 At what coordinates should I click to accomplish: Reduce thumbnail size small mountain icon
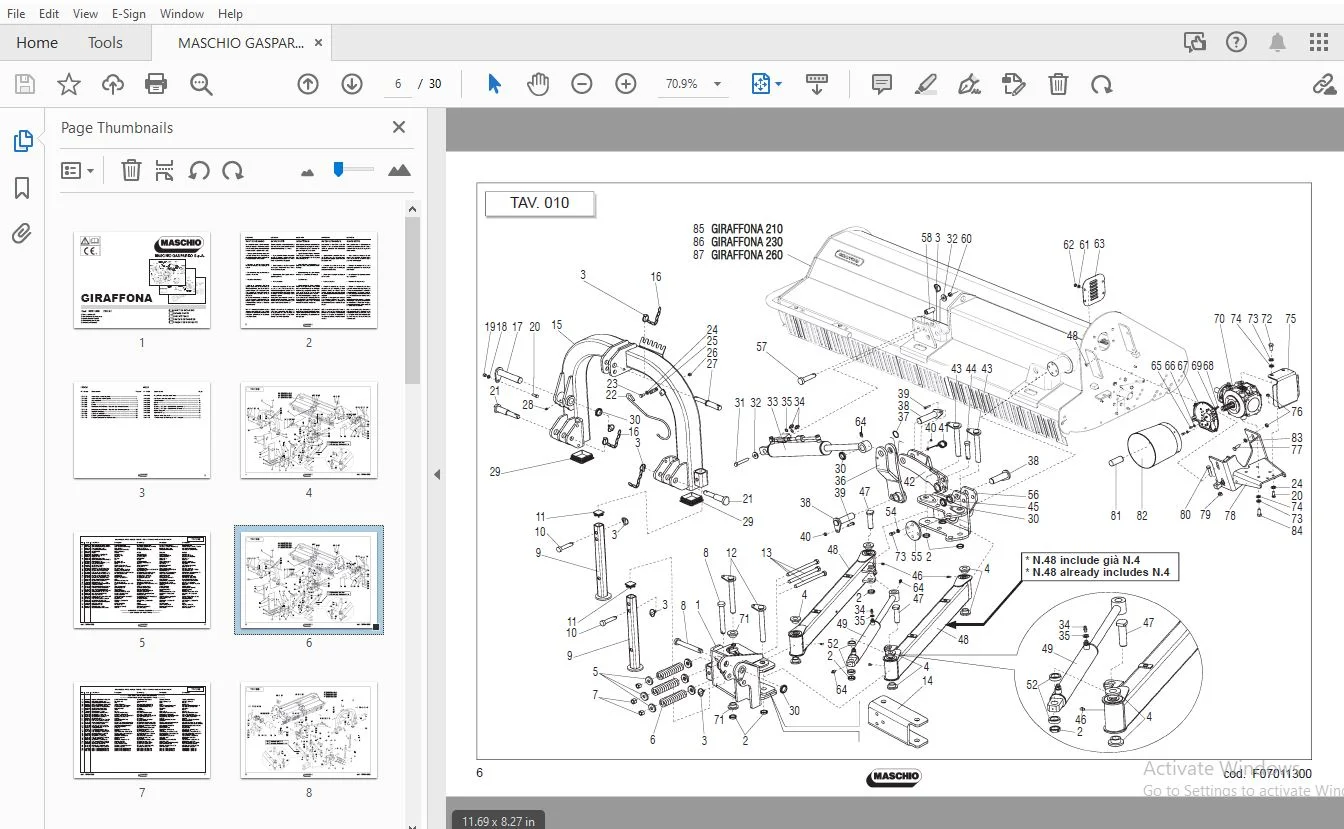[307, 172]
